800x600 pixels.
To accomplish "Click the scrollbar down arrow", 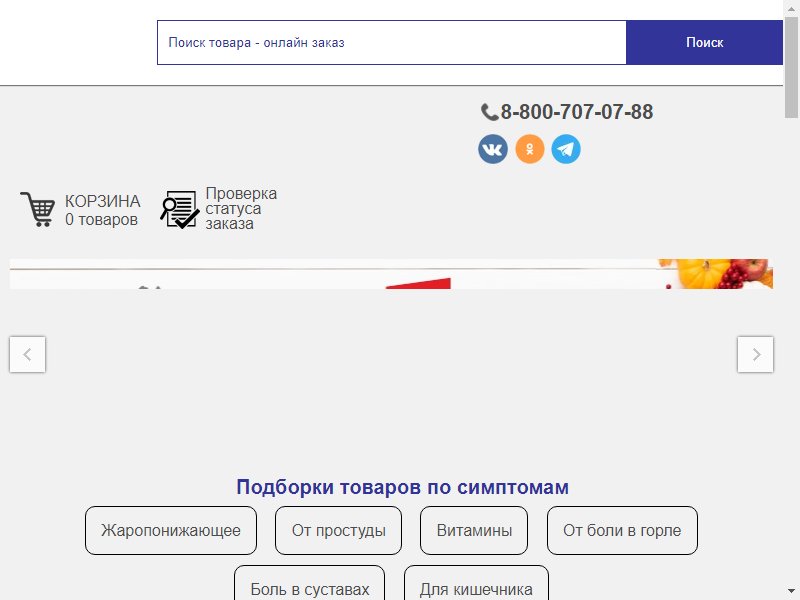I will click(791, 592).
